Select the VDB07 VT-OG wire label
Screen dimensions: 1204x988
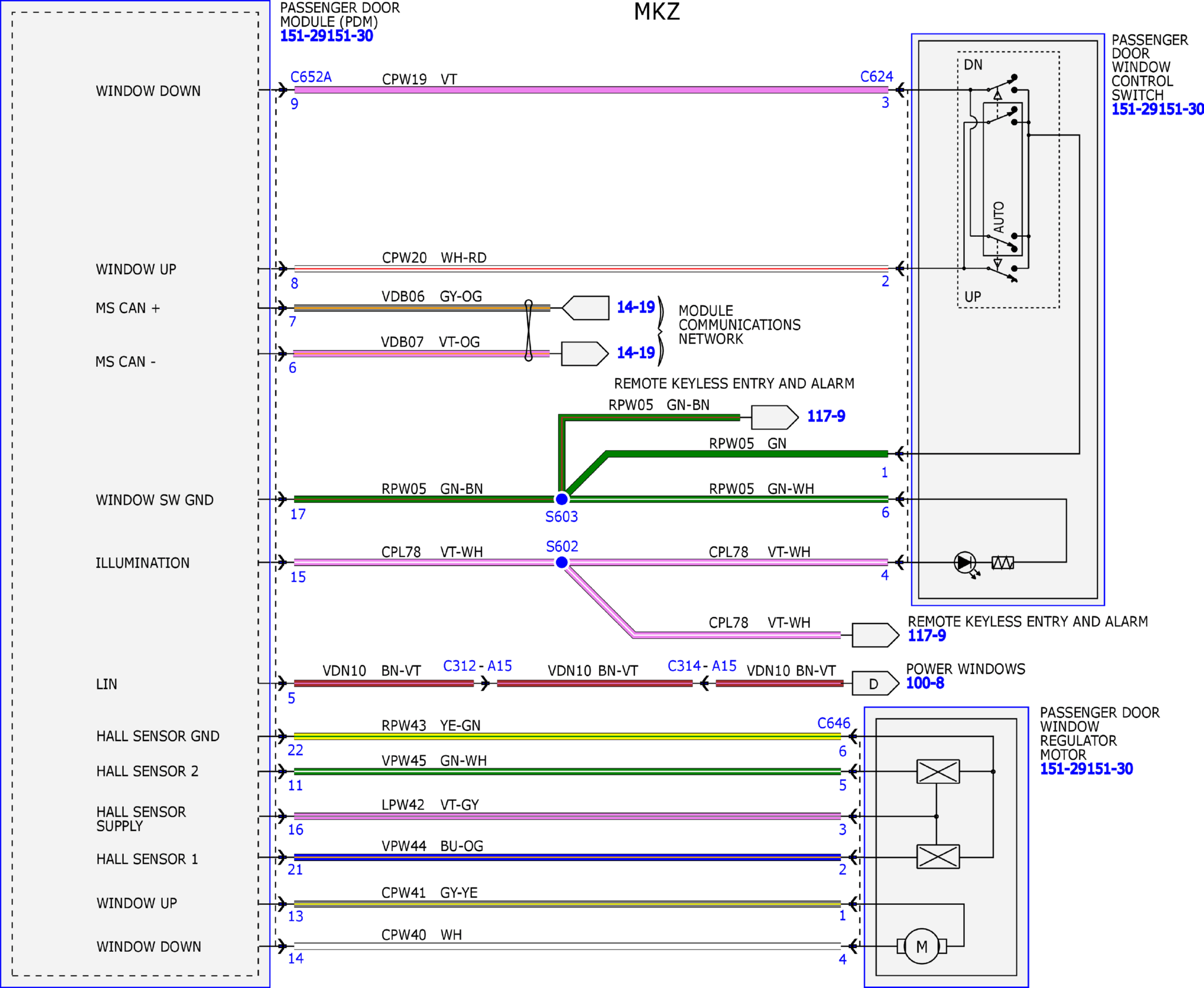[430, 342]
